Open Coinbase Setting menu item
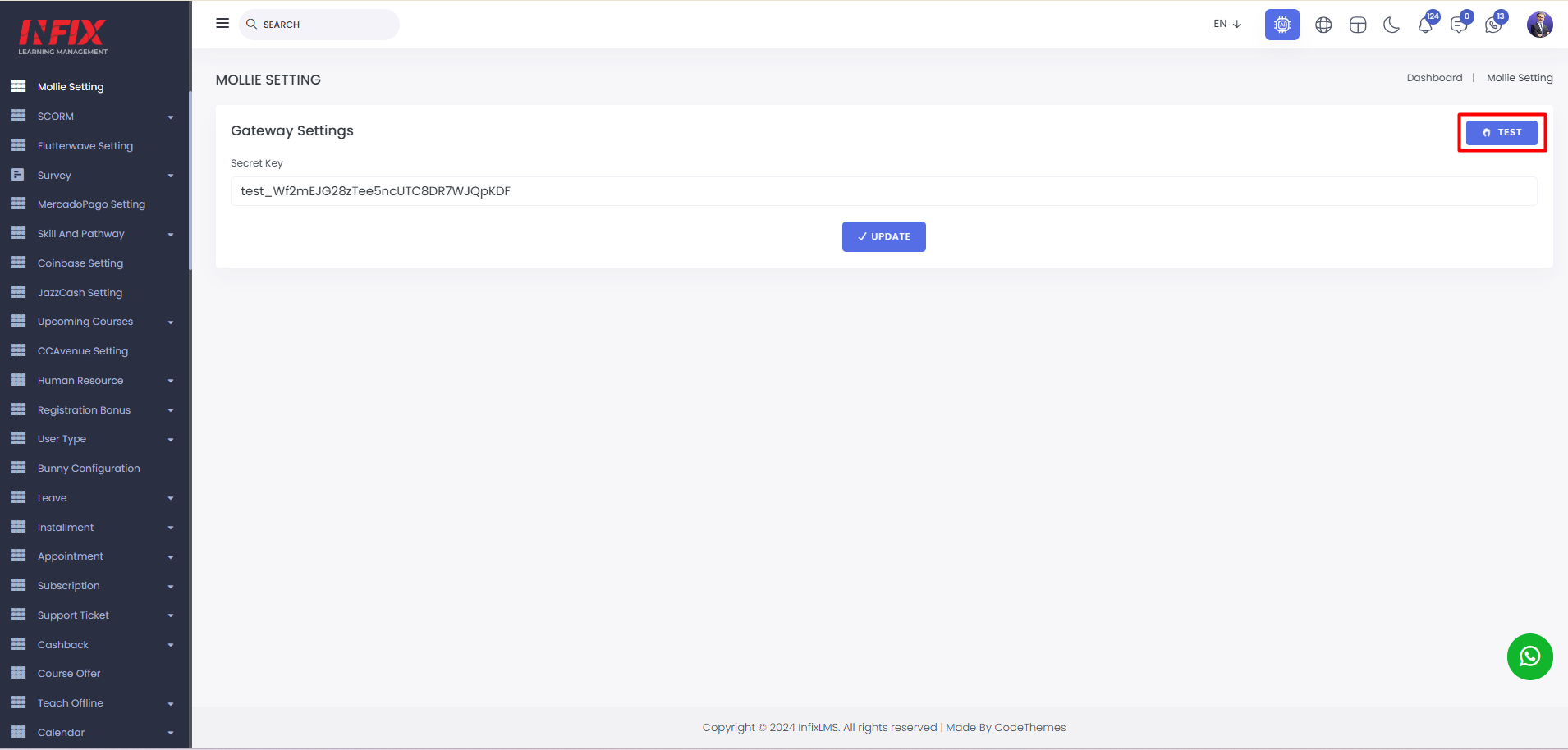This screenshot has width=1568, height=750. coord(80,263)
